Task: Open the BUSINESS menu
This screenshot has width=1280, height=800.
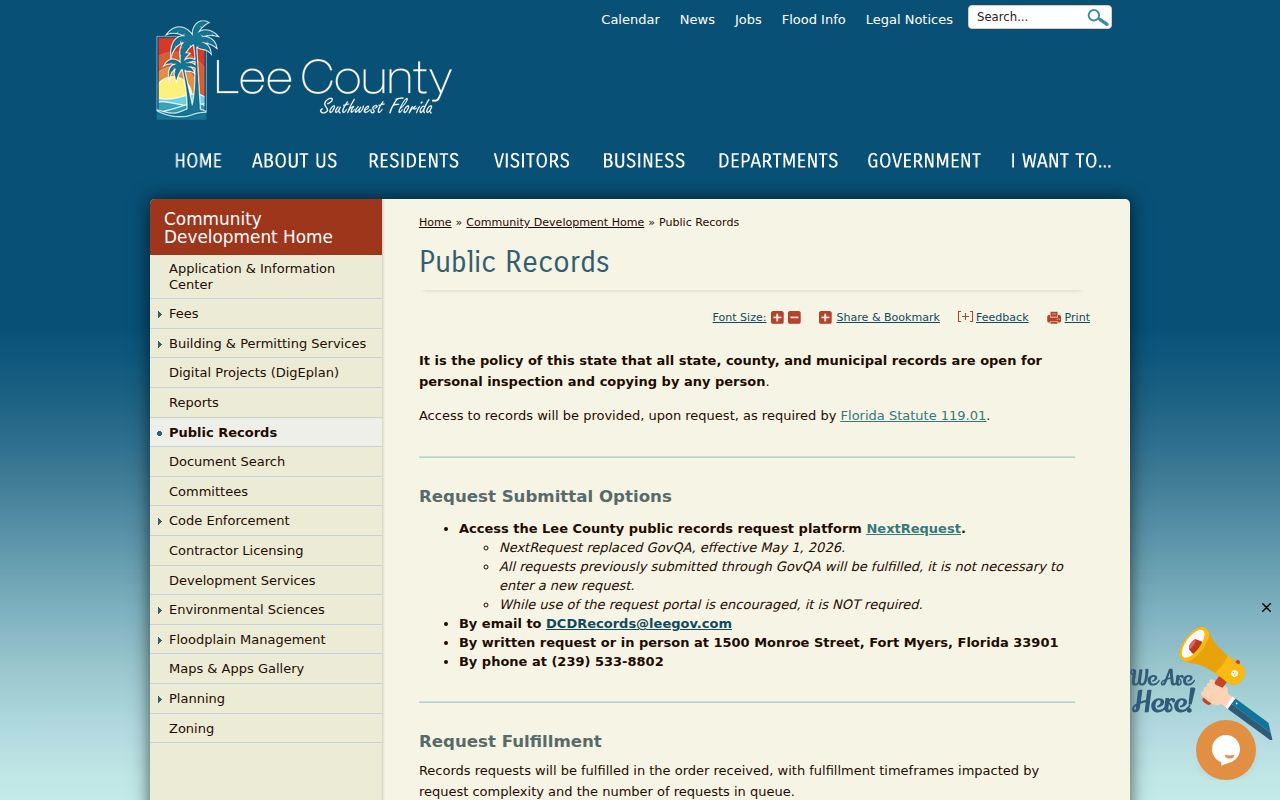Action: pos(644,161)
